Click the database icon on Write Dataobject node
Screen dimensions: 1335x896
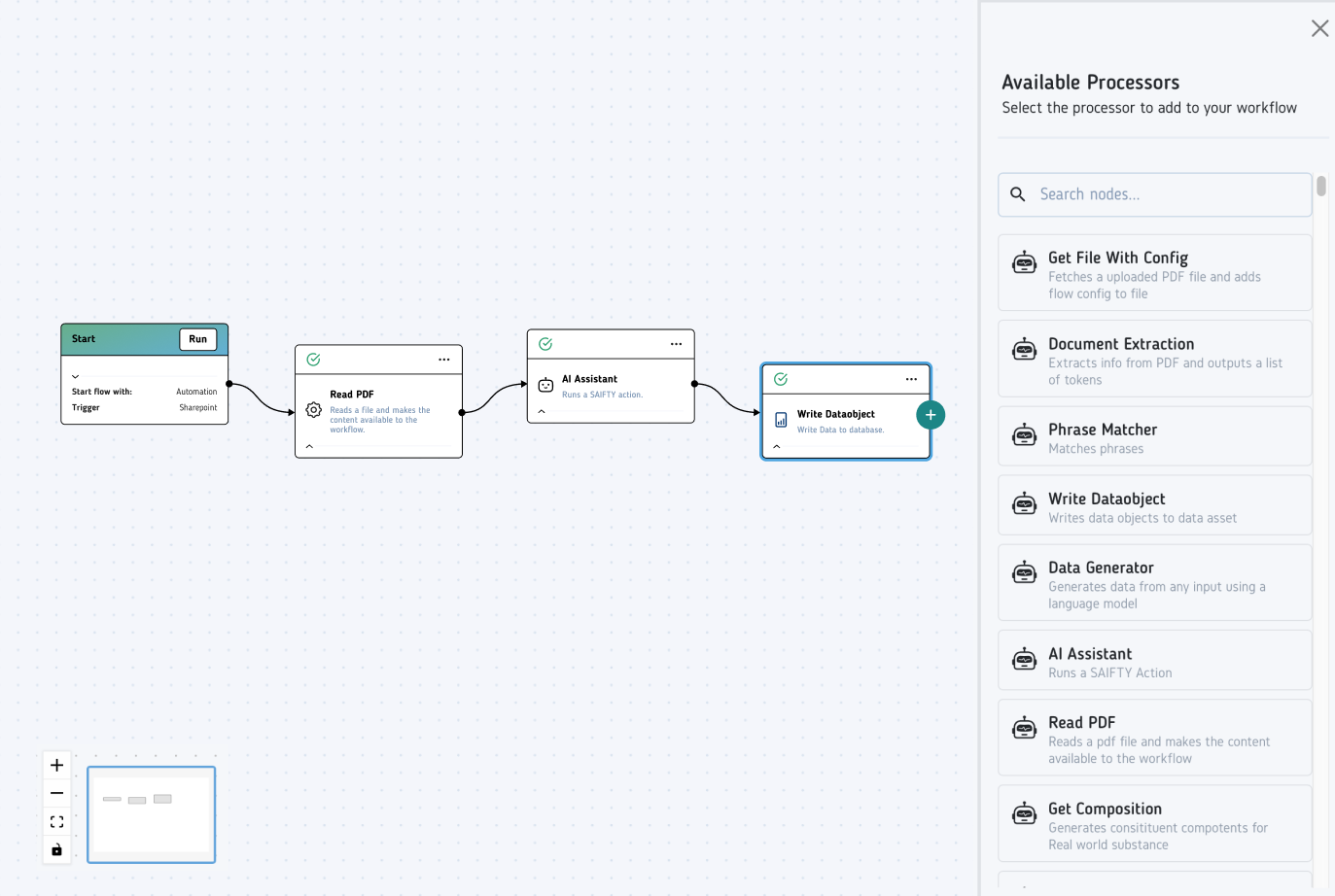pos(781,420)
